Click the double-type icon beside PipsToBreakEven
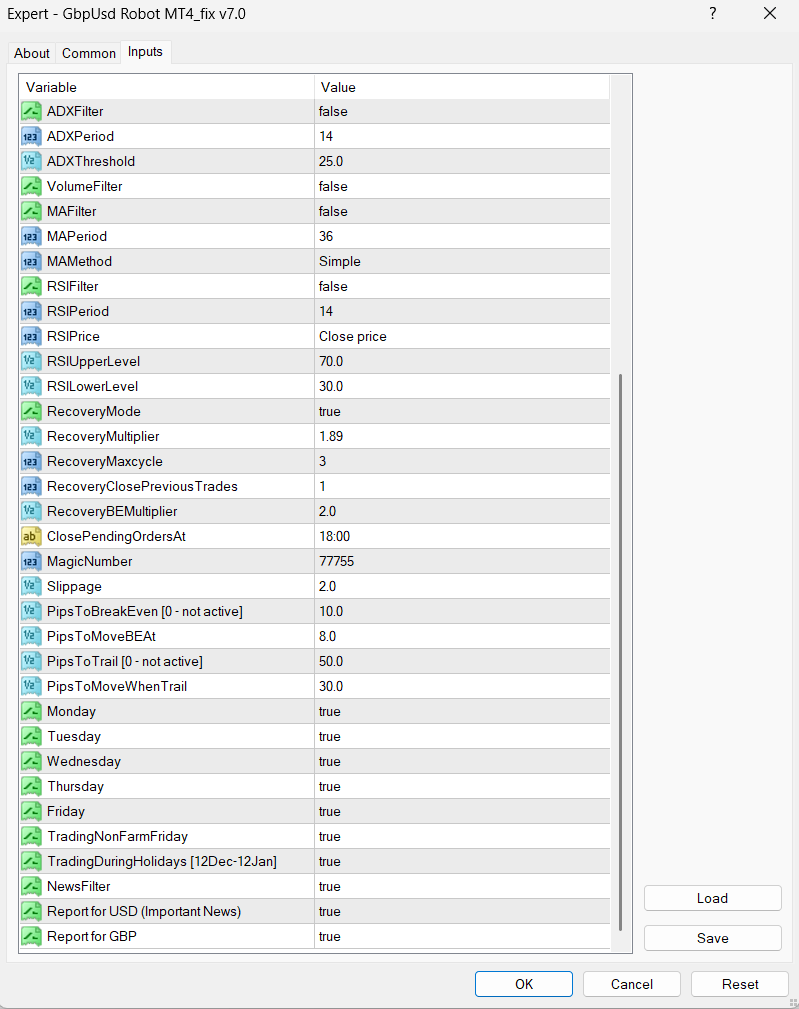 point(31,612)
